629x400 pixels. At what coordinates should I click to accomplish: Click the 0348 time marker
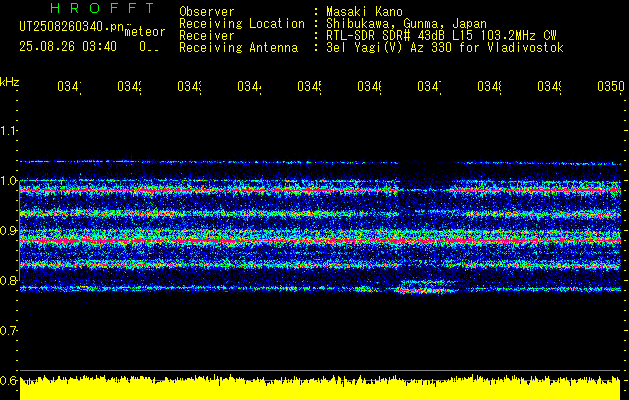[x=489, y=86]
